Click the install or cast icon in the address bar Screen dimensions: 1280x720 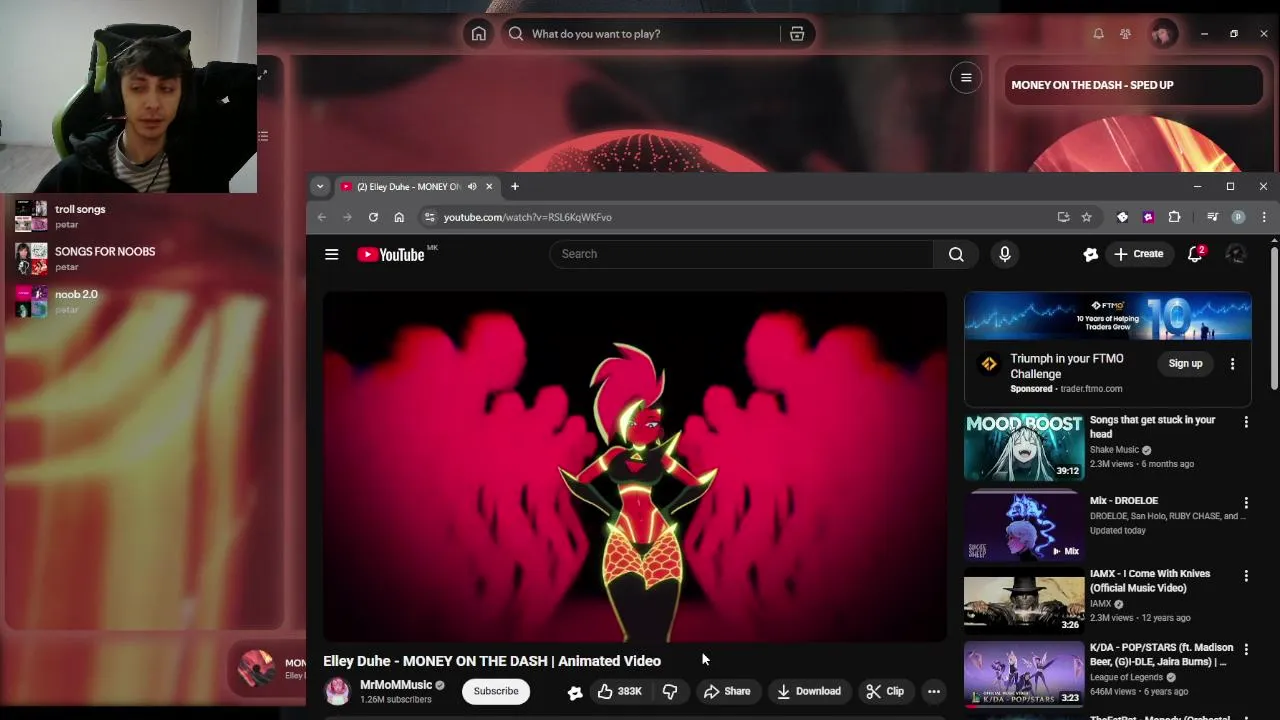[1063, 217]
